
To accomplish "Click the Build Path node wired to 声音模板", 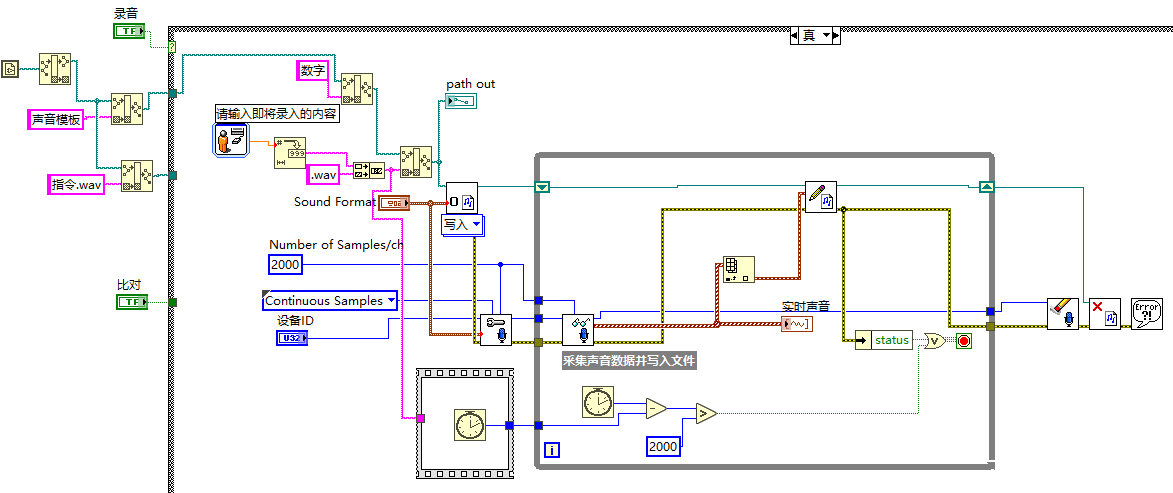I will click(x=126, y=108).
